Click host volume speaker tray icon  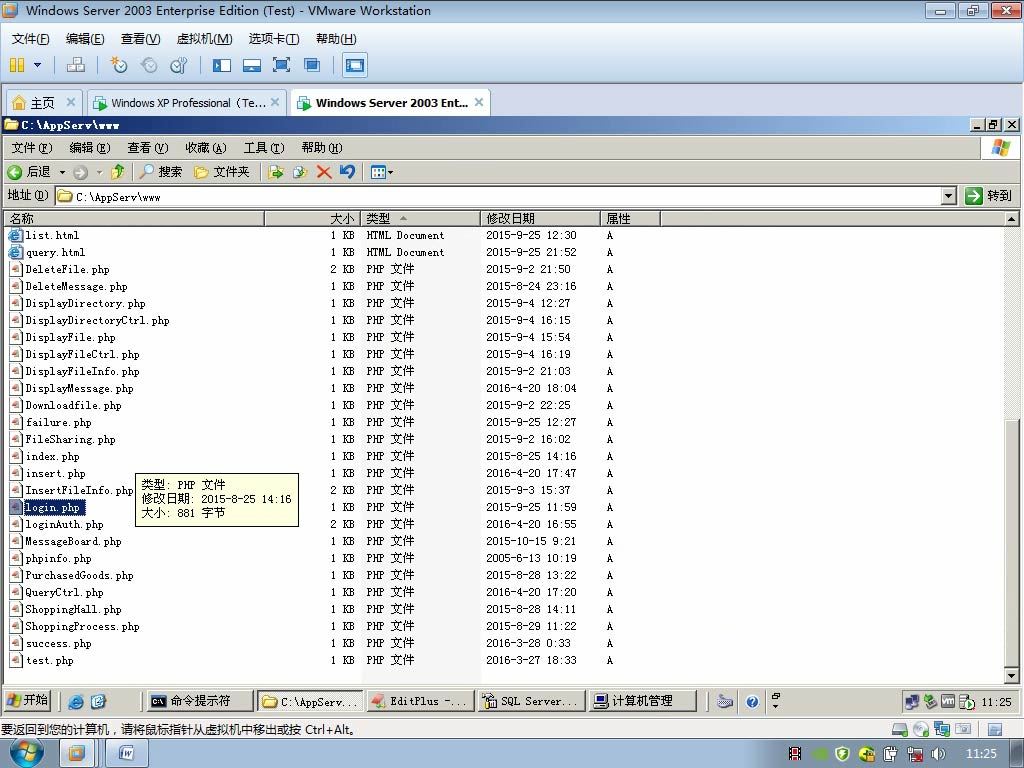tap(938, 753)
